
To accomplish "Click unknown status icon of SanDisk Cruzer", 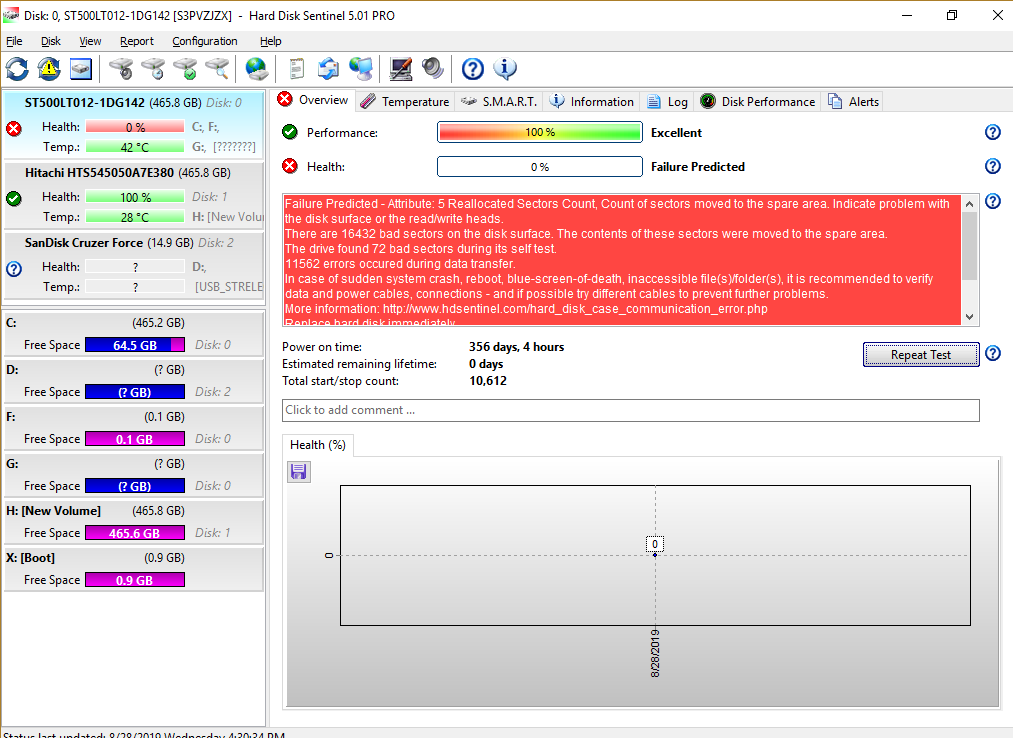I will (x=14, y=269).
